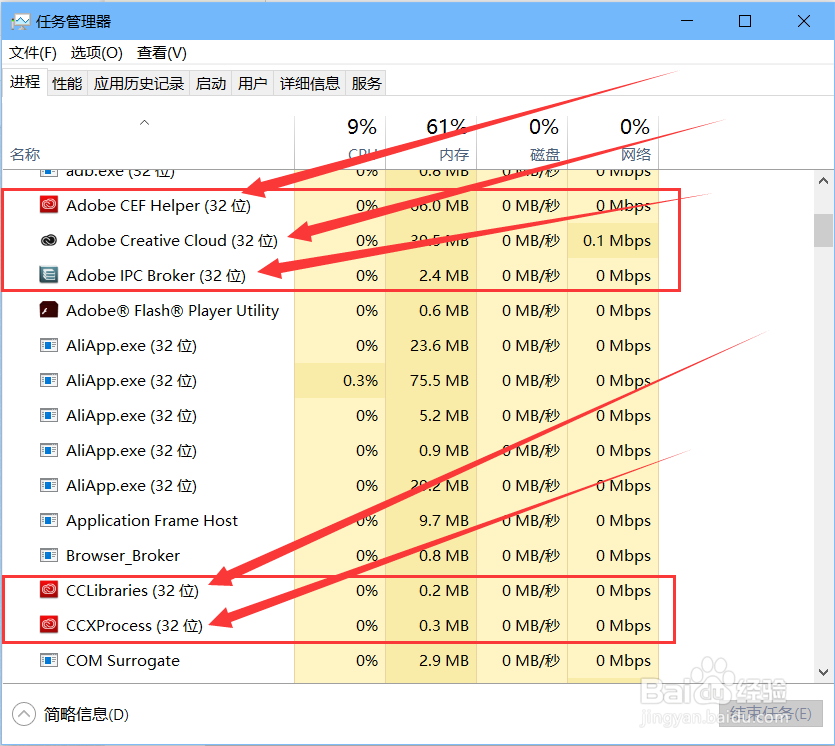Screen dimensions: 835x746
Task: Click the 9.7 MB memory cell
Action: click(431, 520)
